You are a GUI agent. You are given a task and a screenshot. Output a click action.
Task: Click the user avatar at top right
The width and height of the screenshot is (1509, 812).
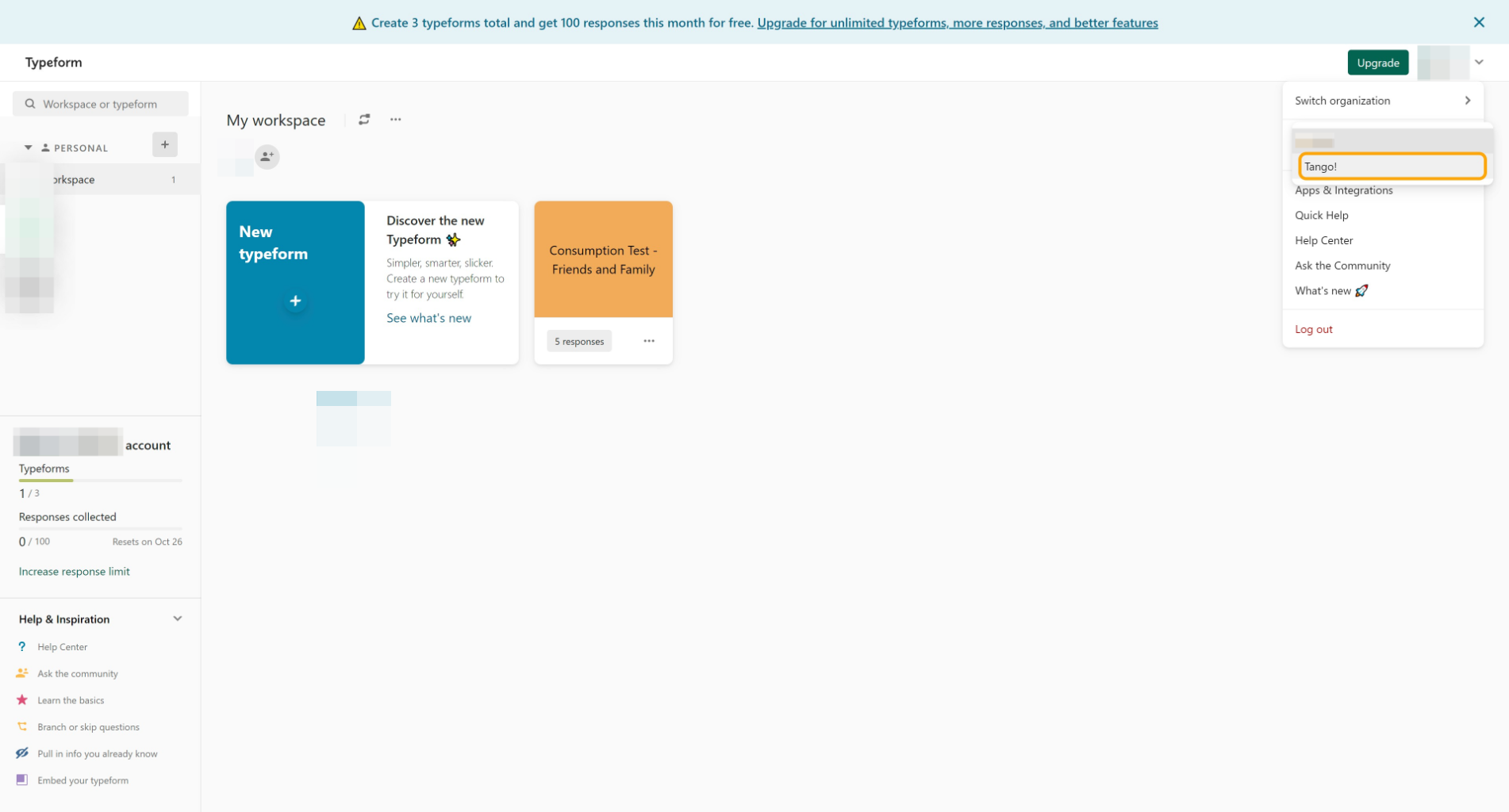1443,63
